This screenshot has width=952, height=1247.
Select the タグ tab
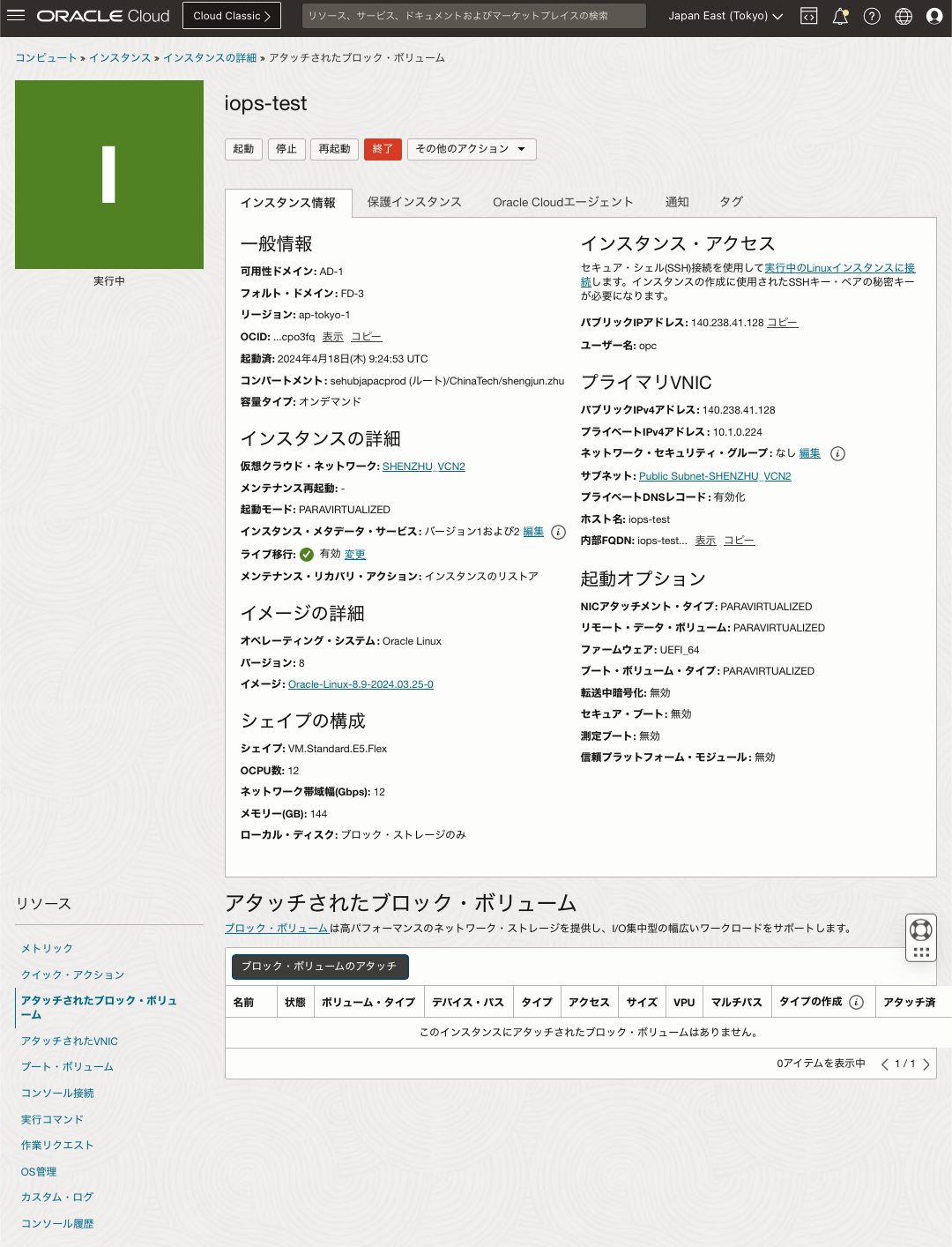[x=730, y=202]
